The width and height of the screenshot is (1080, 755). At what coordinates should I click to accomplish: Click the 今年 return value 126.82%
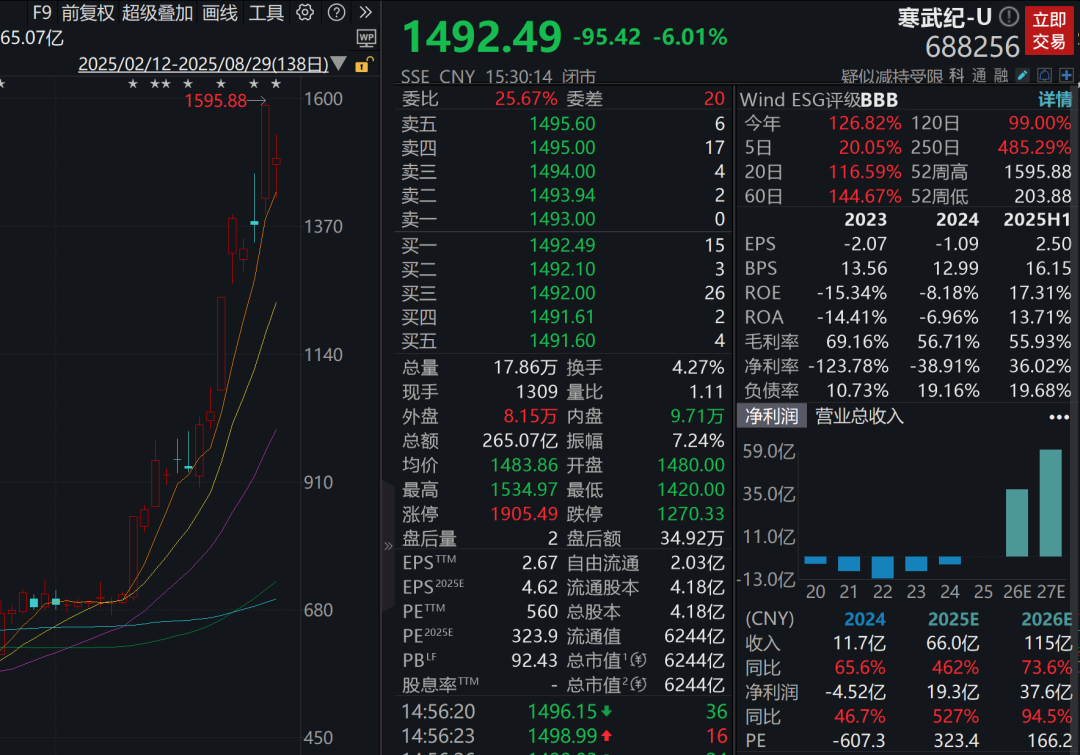pyautogui.click(x=865, y=123)
